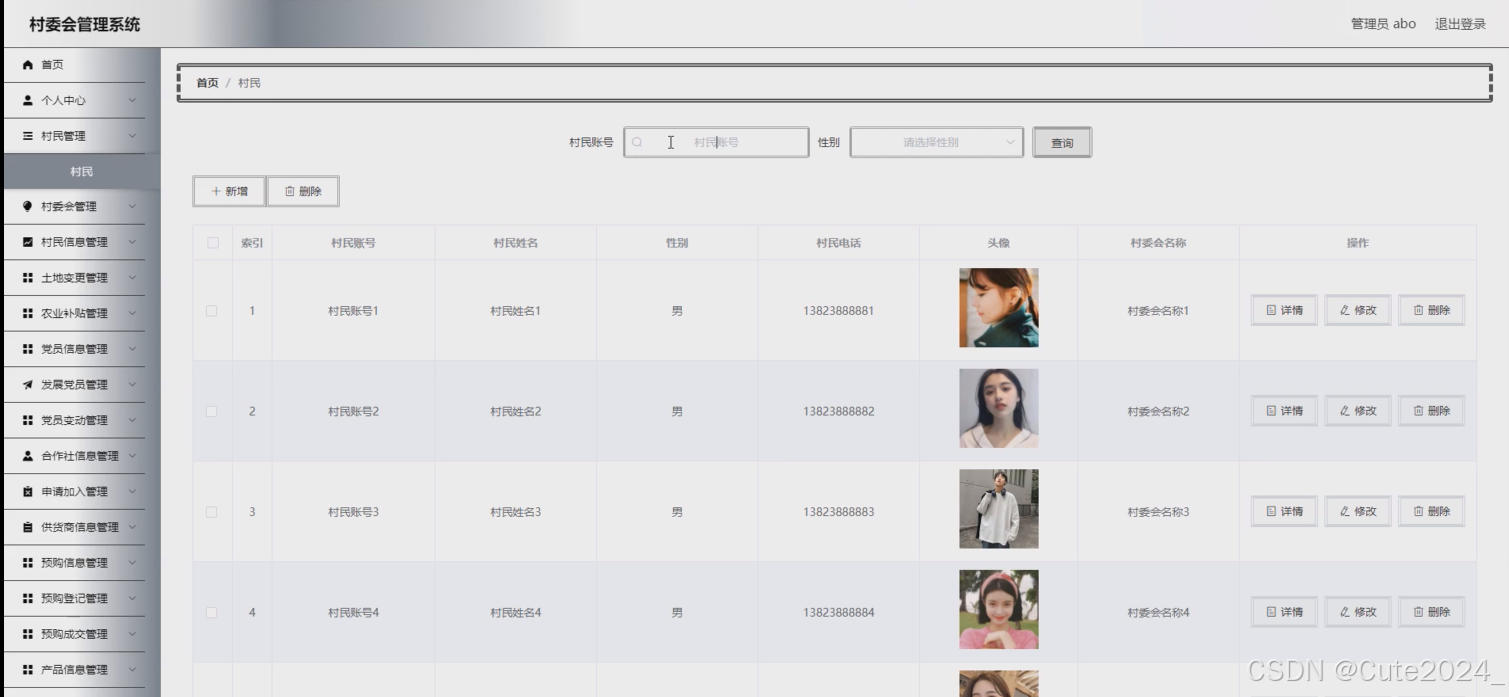Click the clipboard icon next to 申请加入管理

[28, 492]
